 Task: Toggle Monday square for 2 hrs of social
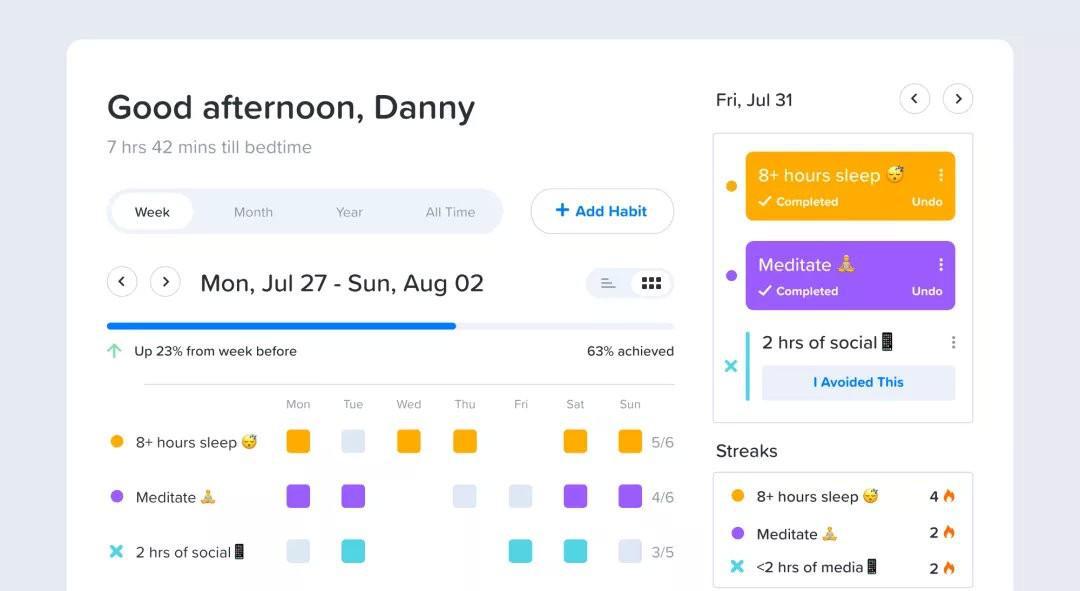tap(298, 551)
